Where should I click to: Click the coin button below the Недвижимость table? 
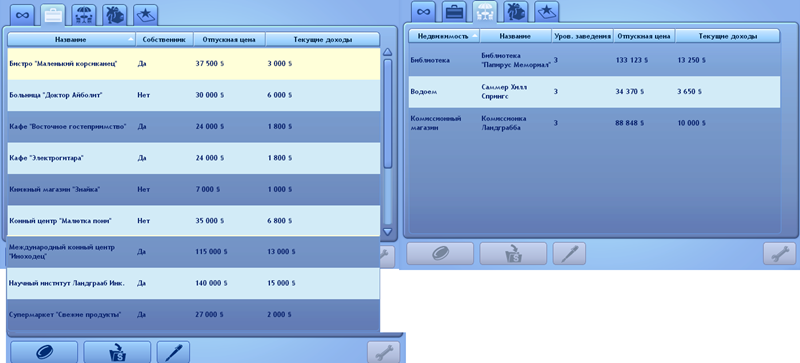click(440, 253)
